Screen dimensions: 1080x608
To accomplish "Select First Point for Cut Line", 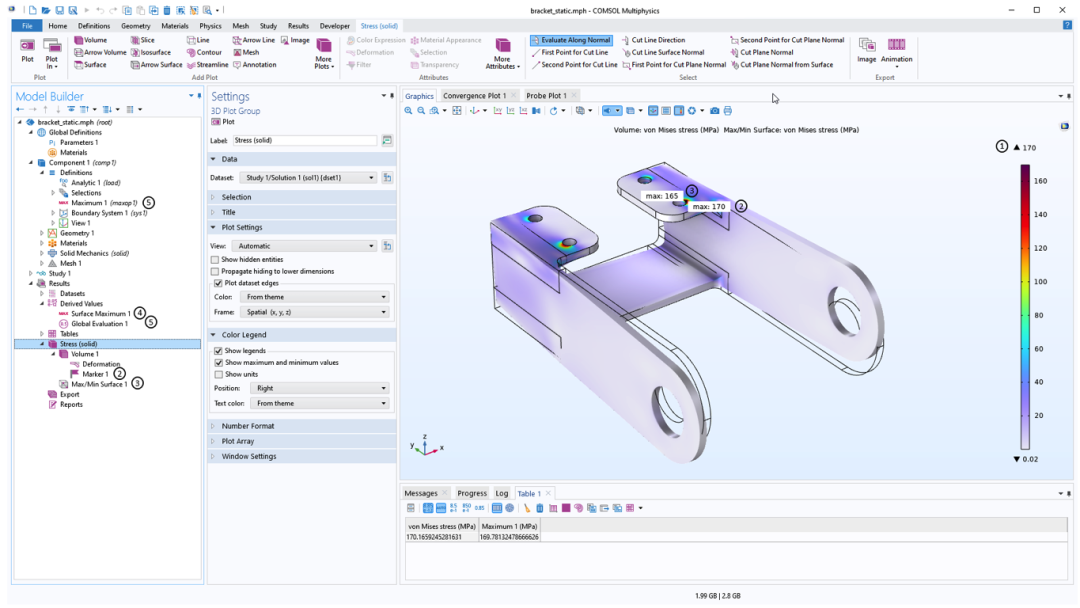I will tap(570, 52).
